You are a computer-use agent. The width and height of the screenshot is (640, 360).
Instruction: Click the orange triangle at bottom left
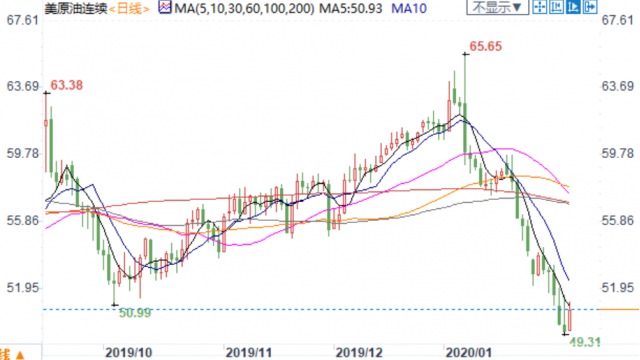tap(19, 355)
